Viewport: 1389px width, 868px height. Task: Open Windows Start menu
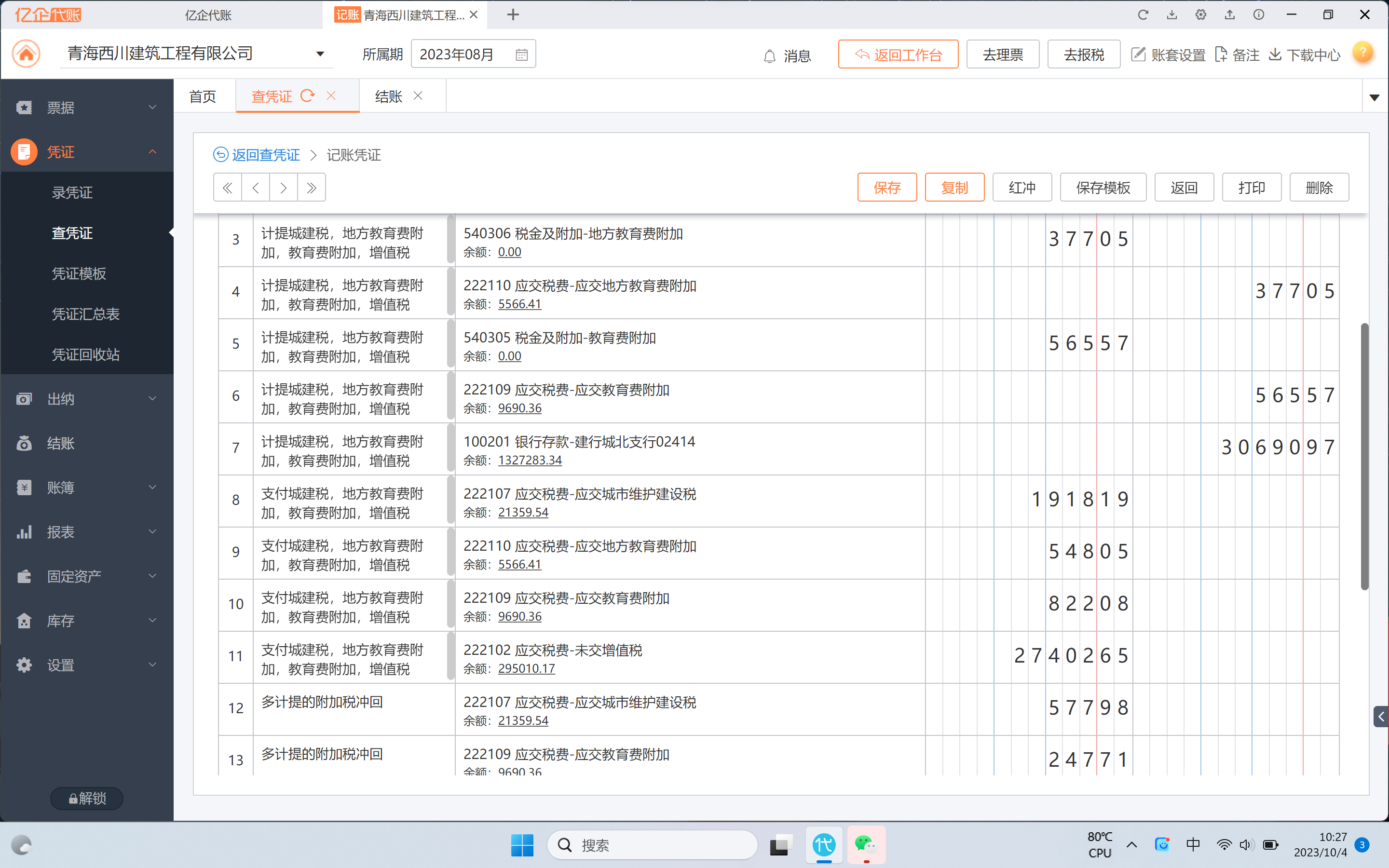pyautogui.click(x=522, y=845)
